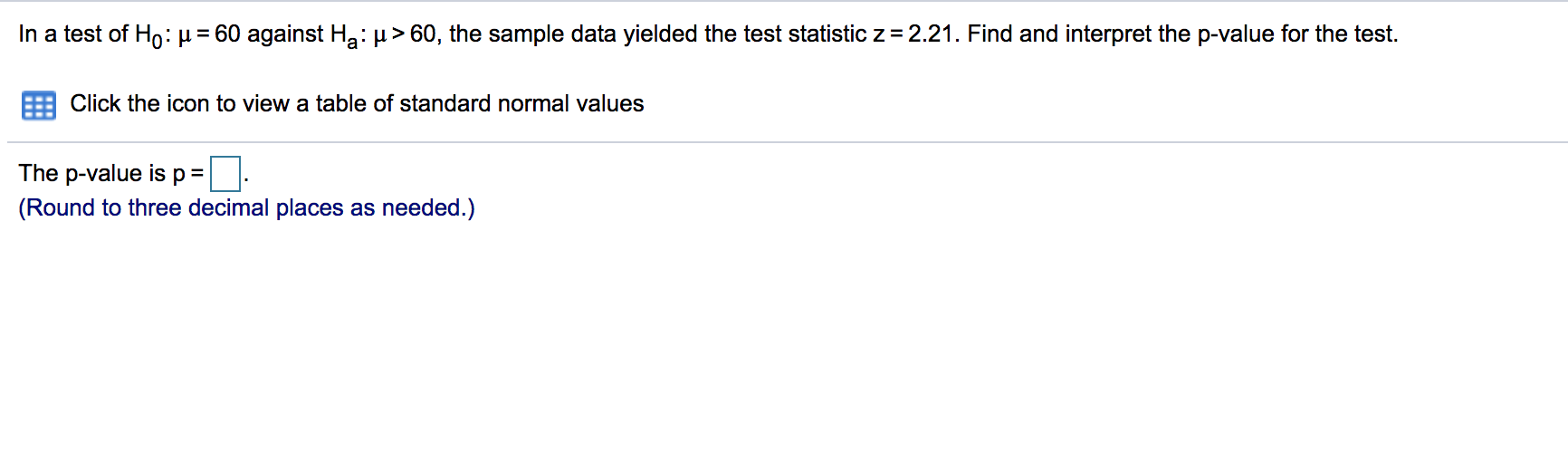Click the word 'against' in the question

tap(285, 35)
